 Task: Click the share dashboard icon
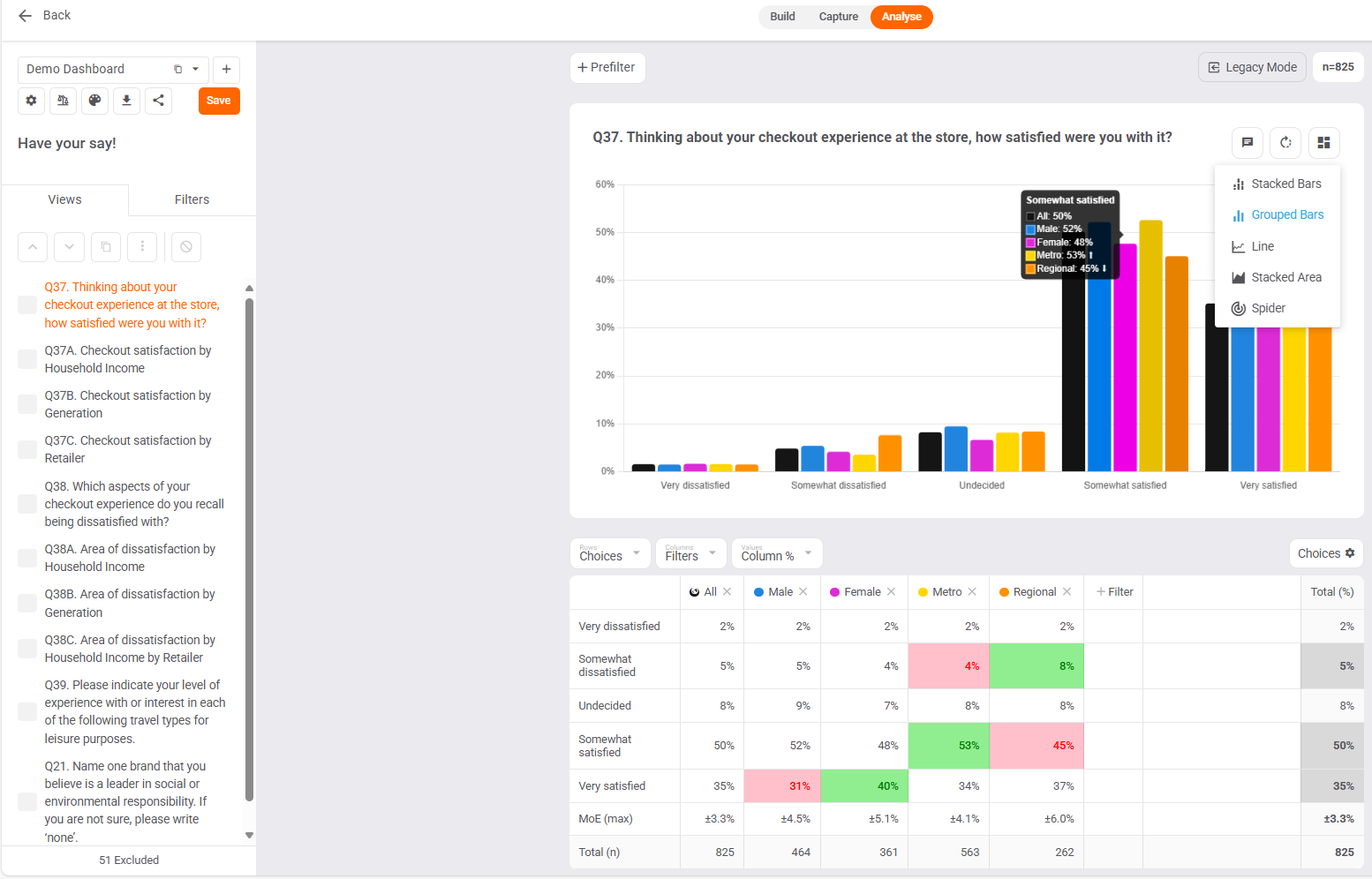tap(158, 101)
